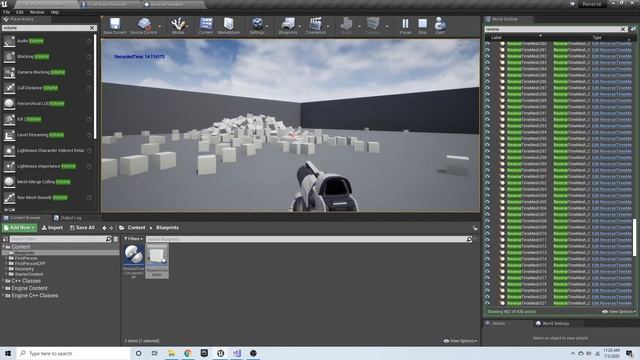Clear the Place Actors search text
This screenshot has width=640, height=360.
[92, 28]
